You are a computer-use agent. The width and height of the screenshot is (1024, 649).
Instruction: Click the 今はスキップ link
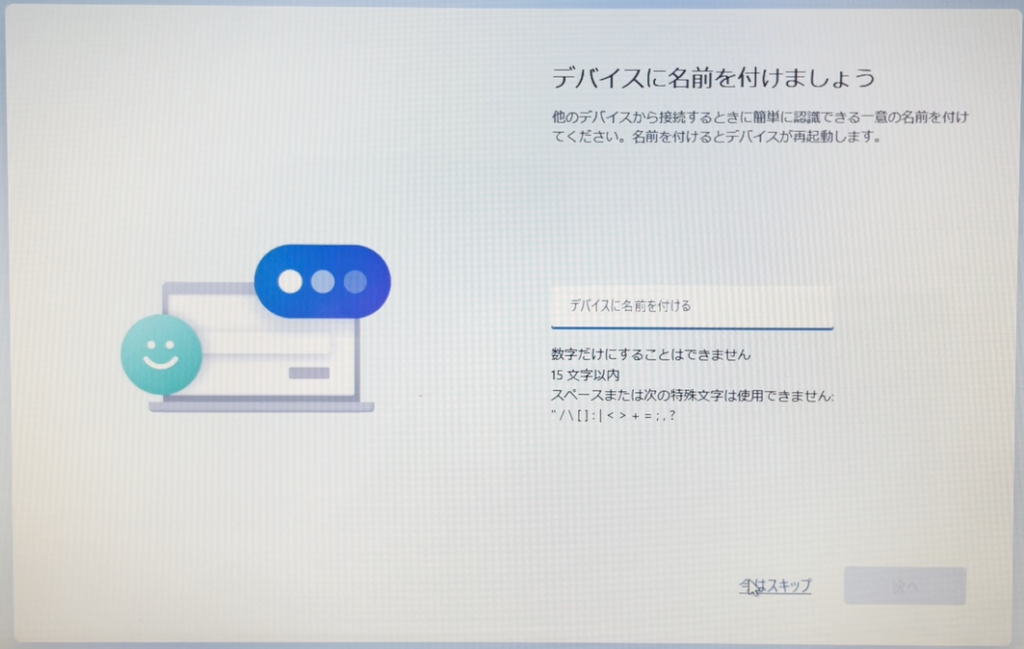(x=775, y=586)
